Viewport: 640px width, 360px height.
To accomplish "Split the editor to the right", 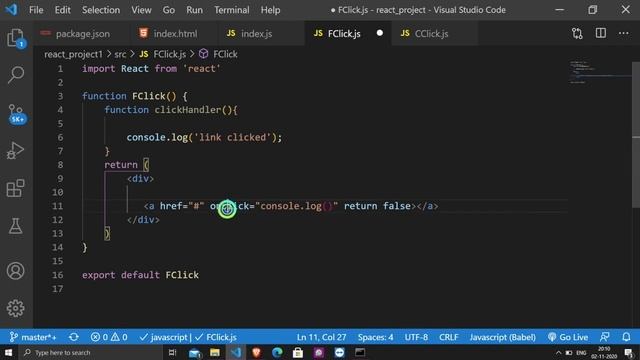I will pos(600,33).
